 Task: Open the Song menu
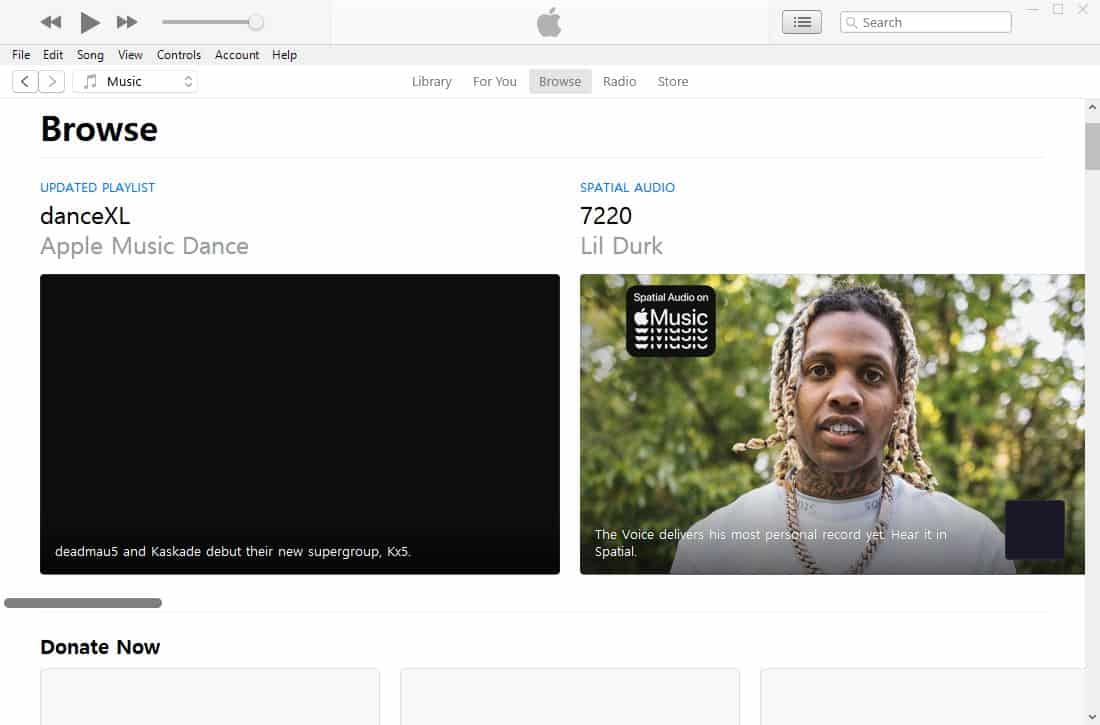tap(90, 55)
